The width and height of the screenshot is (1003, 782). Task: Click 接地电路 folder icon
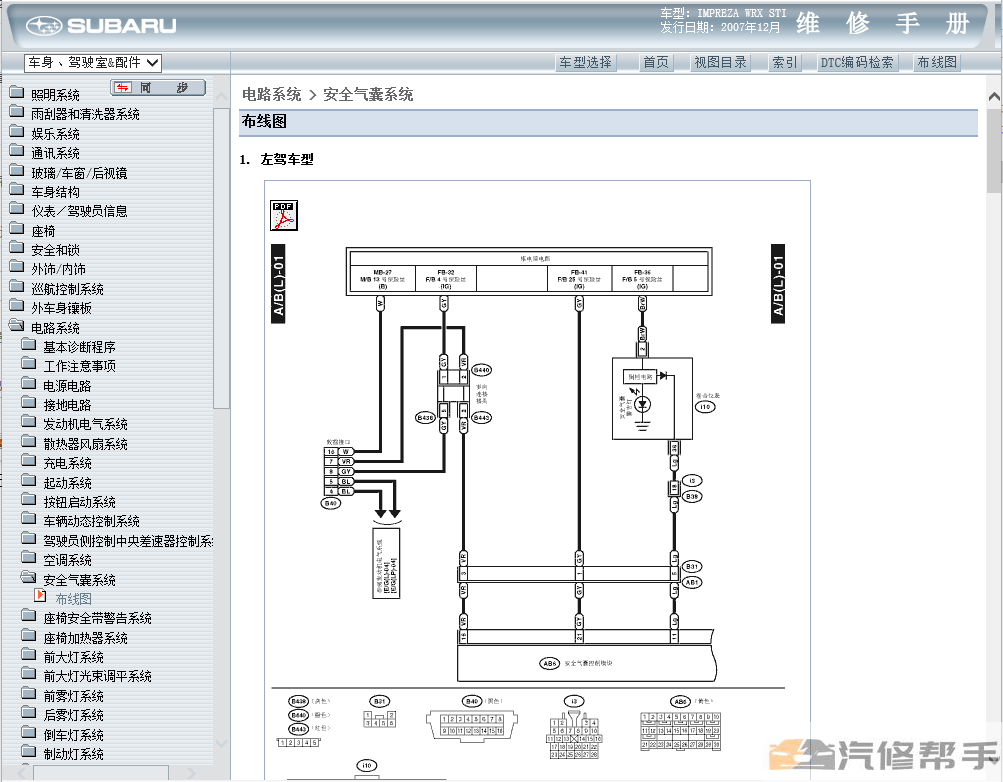click(29, 404)
